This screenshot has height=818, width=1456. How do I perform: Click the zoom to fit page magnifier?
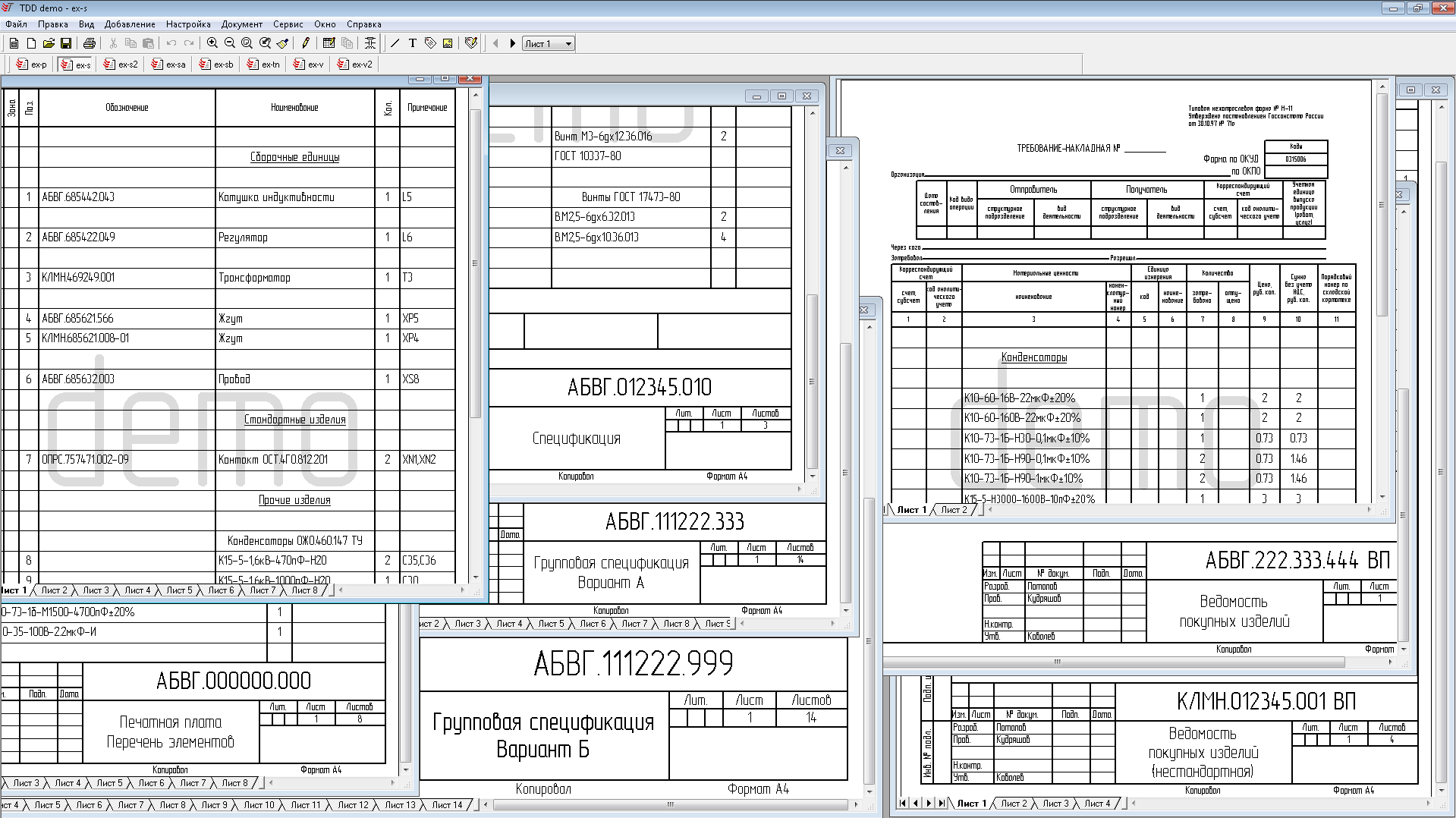point(247,43)
